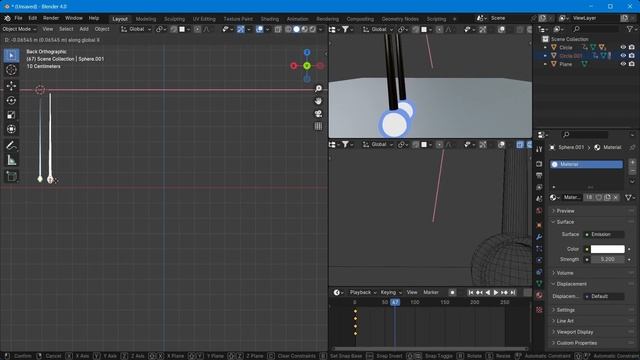Image resolution: width=640 pixels, height=360 pixels.
Task: Open the Edit menu
Action: 33,18
